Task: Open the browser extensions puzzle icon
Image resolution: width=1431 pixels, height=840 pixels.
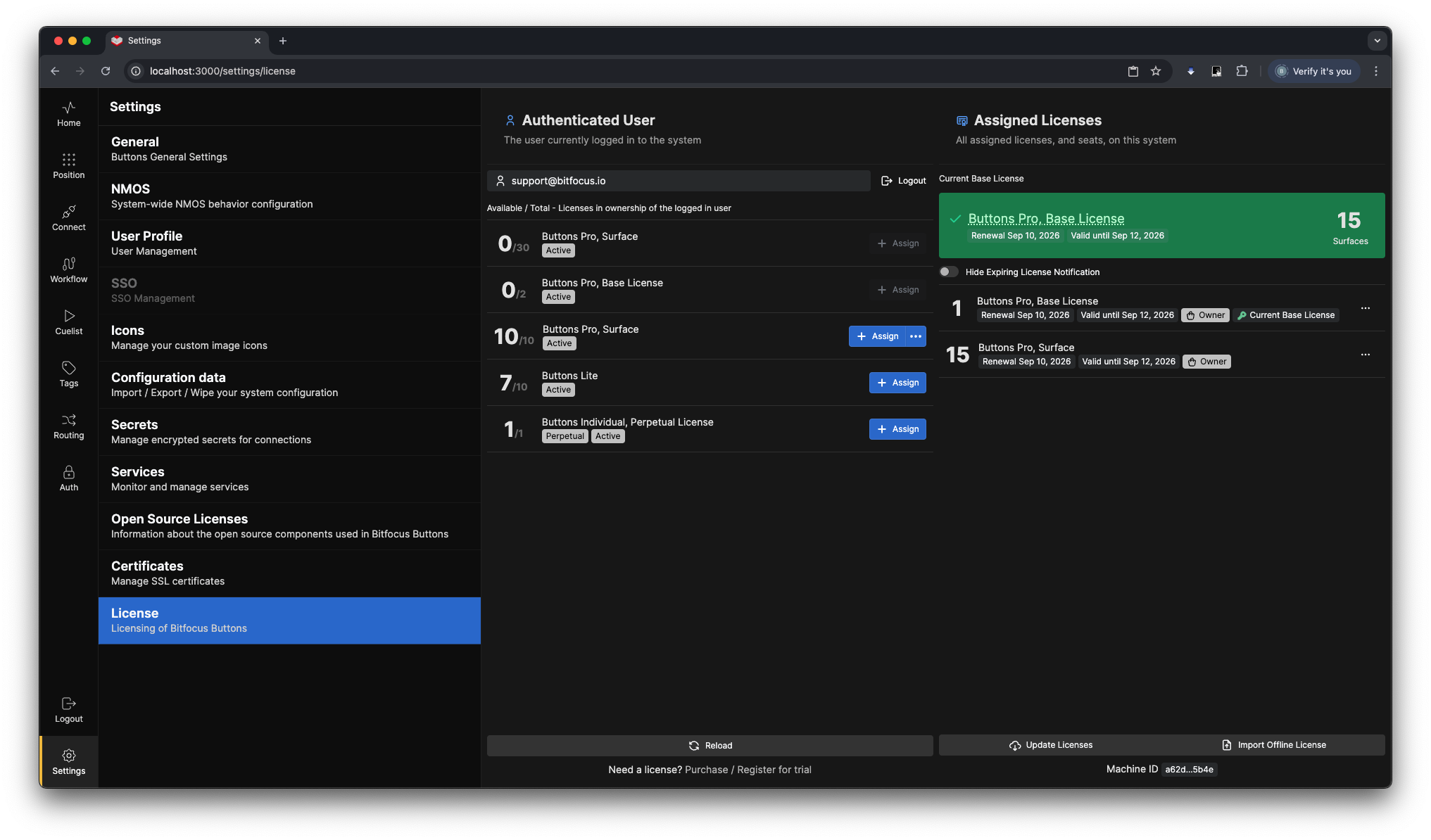Action: click(1242, 71)
